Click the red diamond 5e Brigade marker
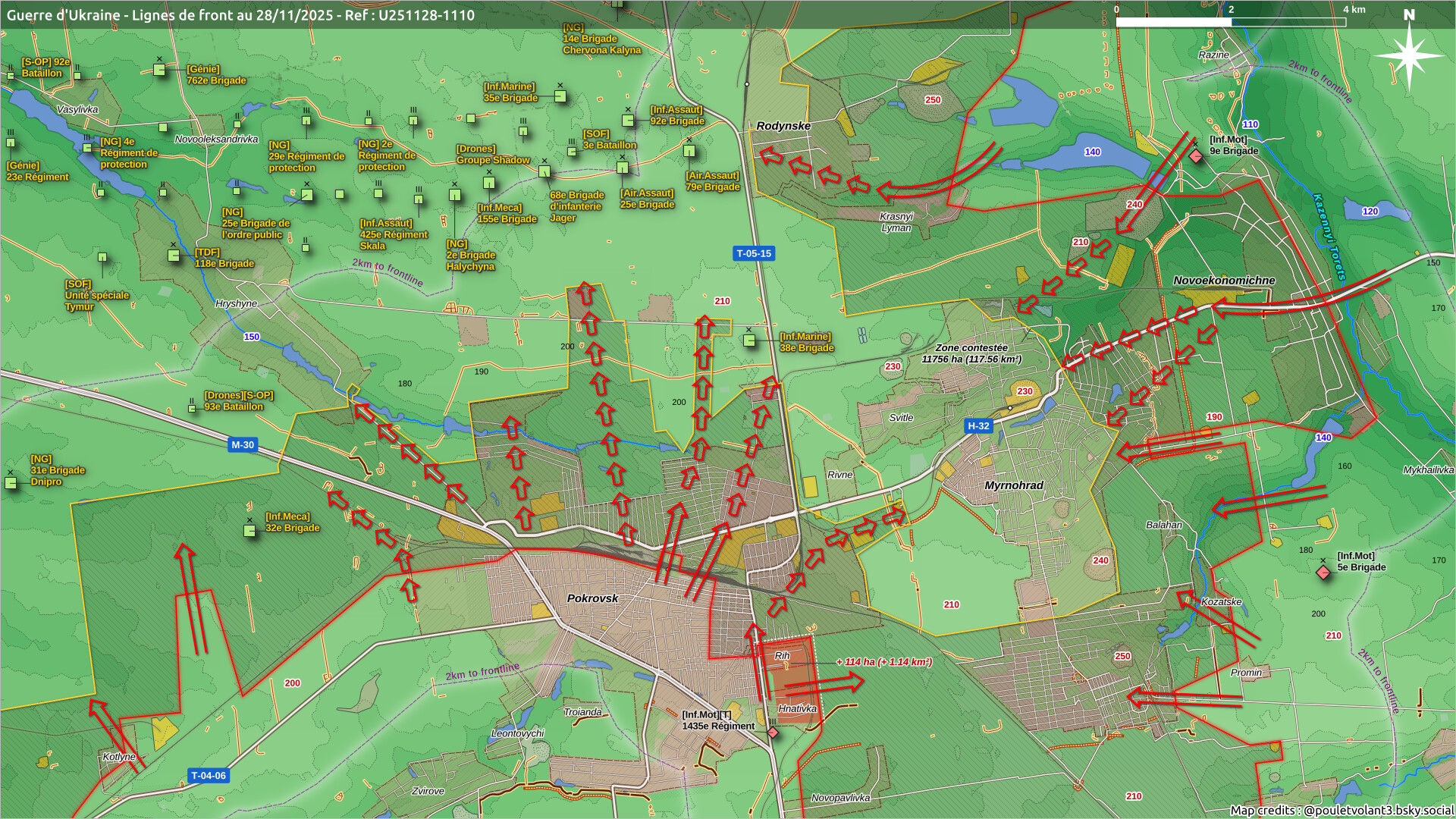Image resolution: width=1456 pixels, height=819 pixels. click(1323, 573)
